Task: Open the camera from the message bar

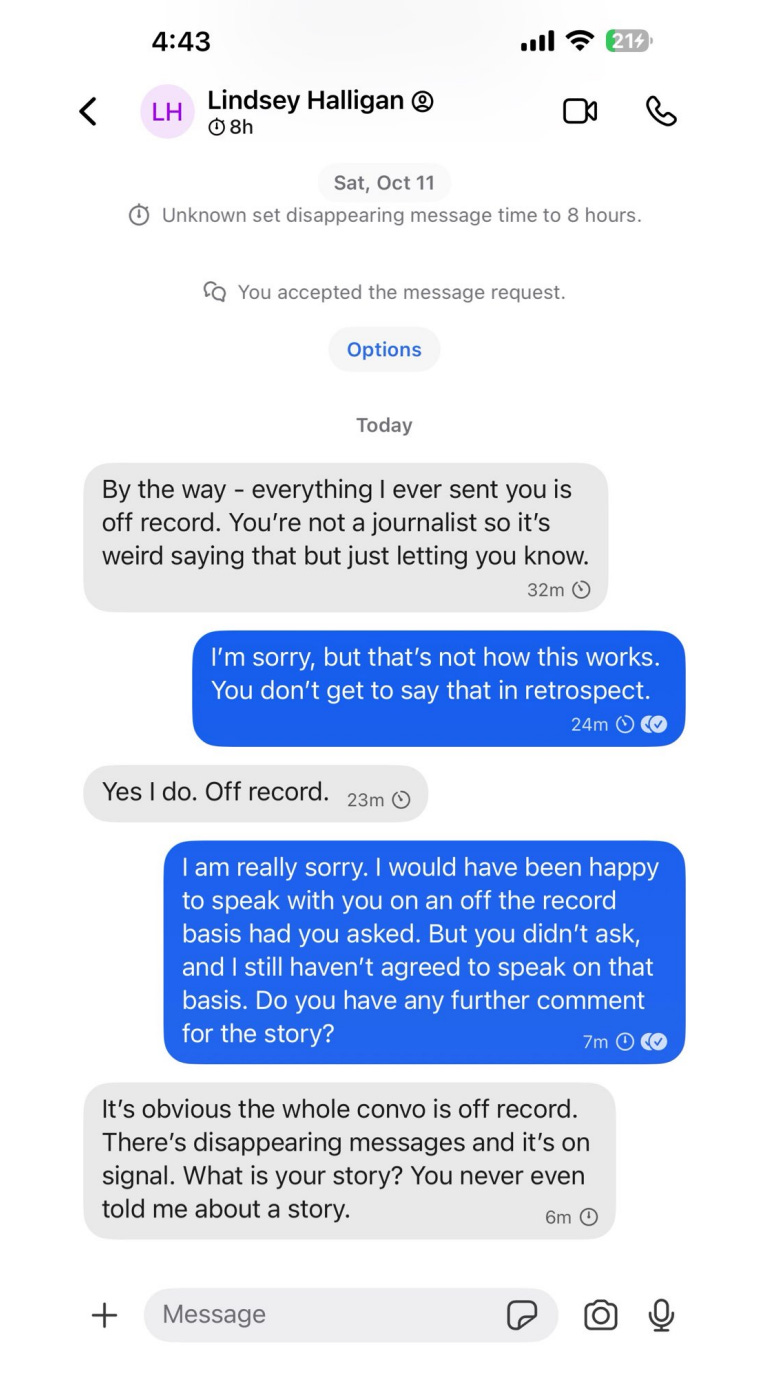Action: 600,1315
